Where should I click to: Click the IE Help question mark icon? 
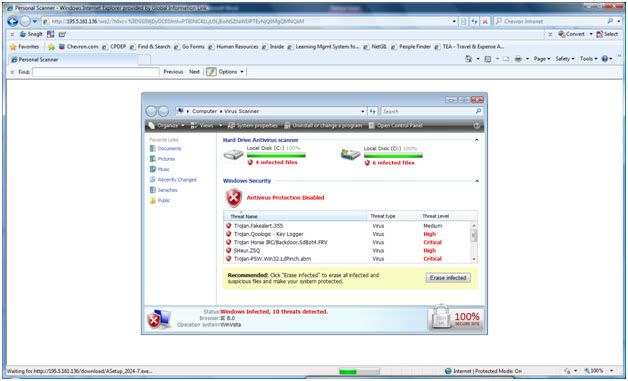pyautogui.click(x=605, y=59)
